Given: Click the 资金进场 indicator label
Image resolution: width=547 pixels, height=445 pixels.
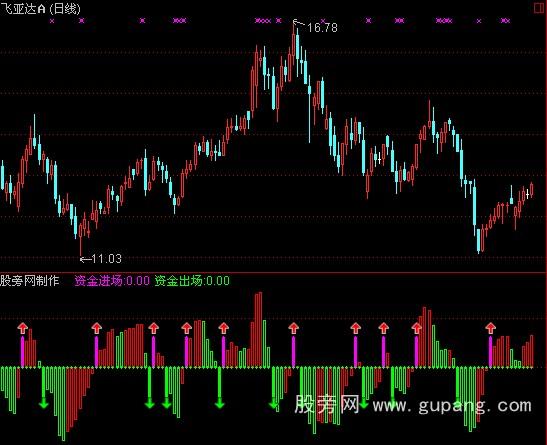Looking at the screenshot, I should 112,280.
